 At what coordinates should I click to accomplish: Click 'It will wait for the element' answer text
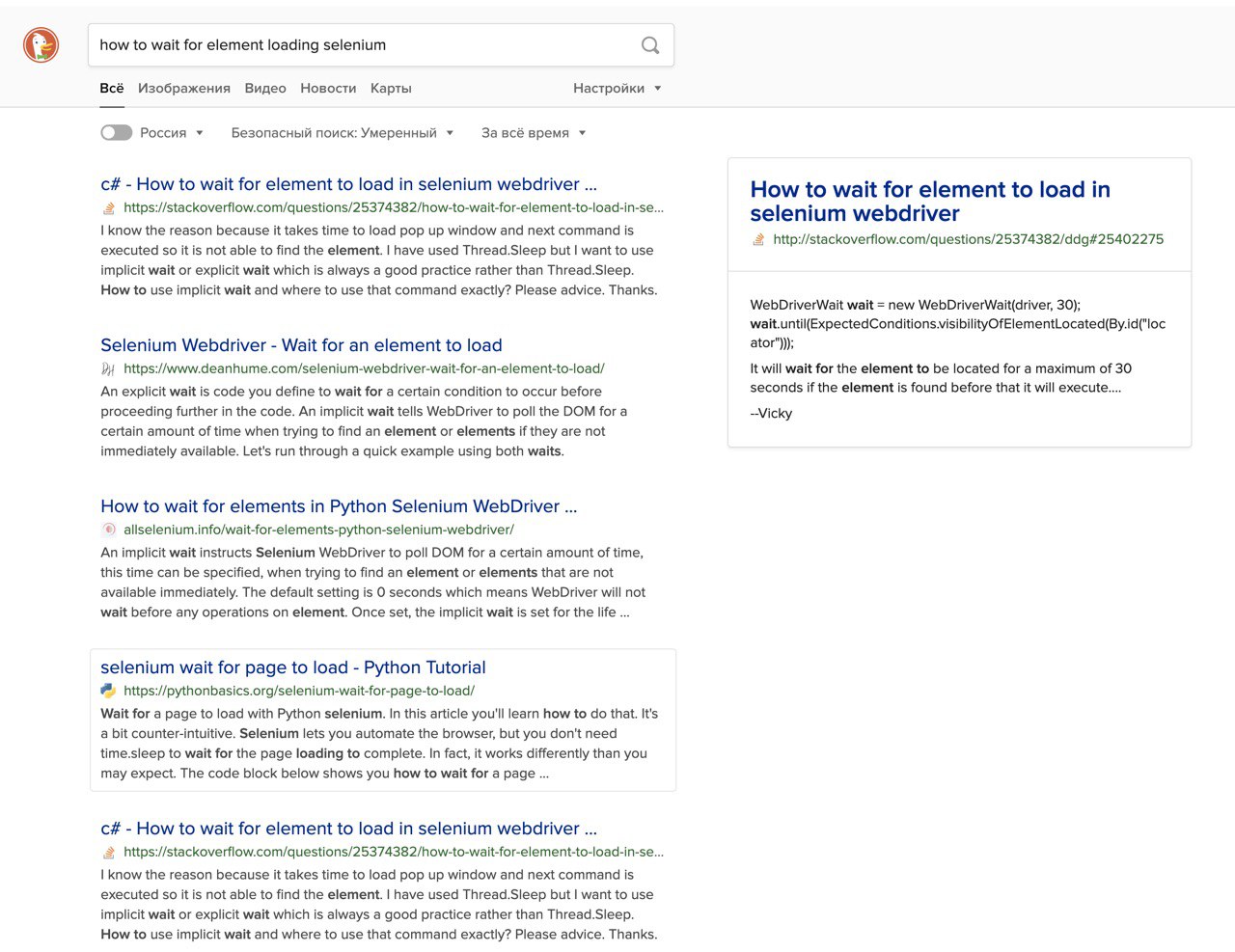[x=941, y=378]
